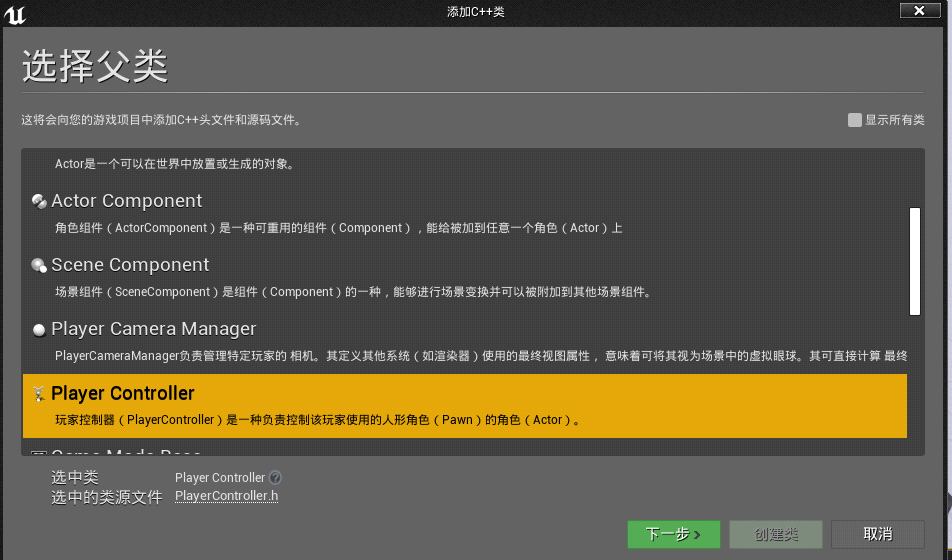Click the 玩家控制器 description text
The height and width of the screenshot is (560, 952).
318,420
